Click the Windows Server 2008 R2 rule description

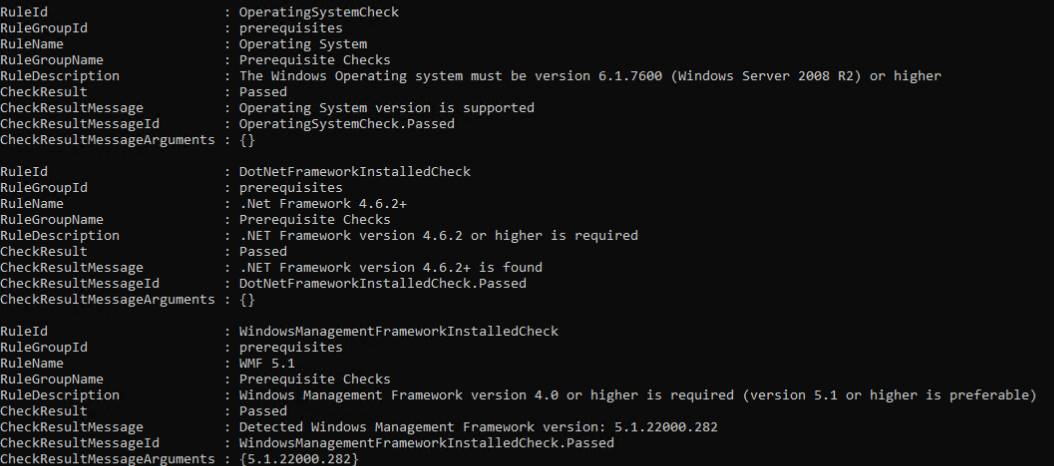tap(590, 76)
